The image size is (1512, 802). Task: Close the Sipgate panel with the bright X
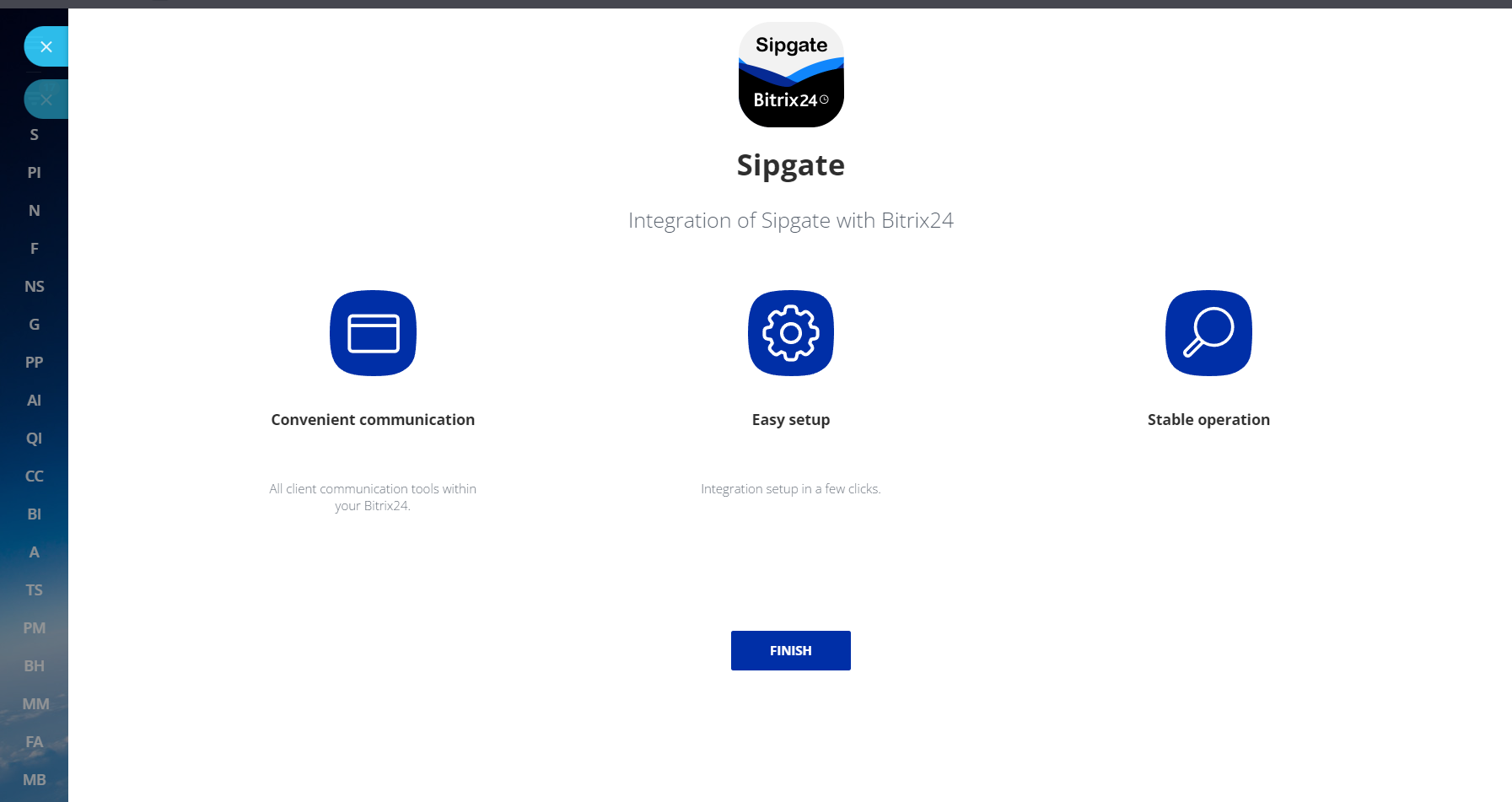point(46,47)
